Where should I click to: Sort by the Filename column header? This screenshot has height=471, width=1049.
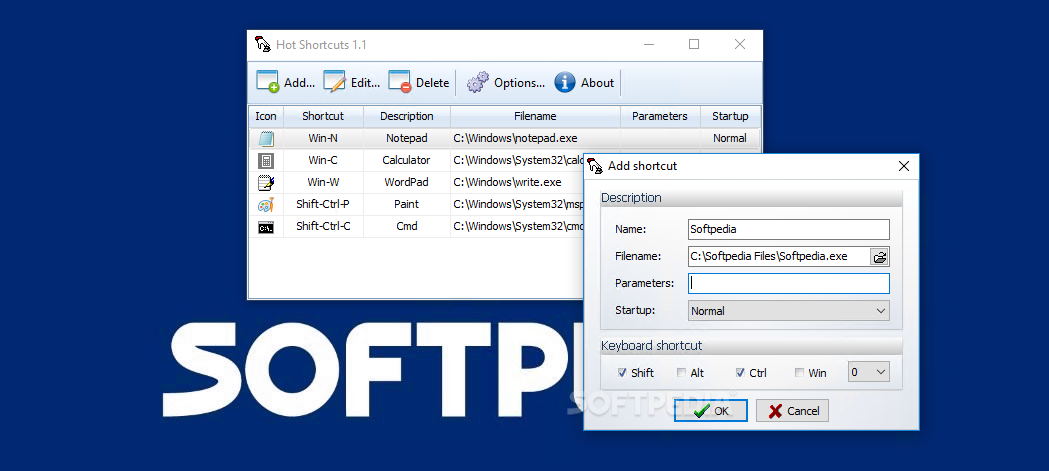click(535, 116)
